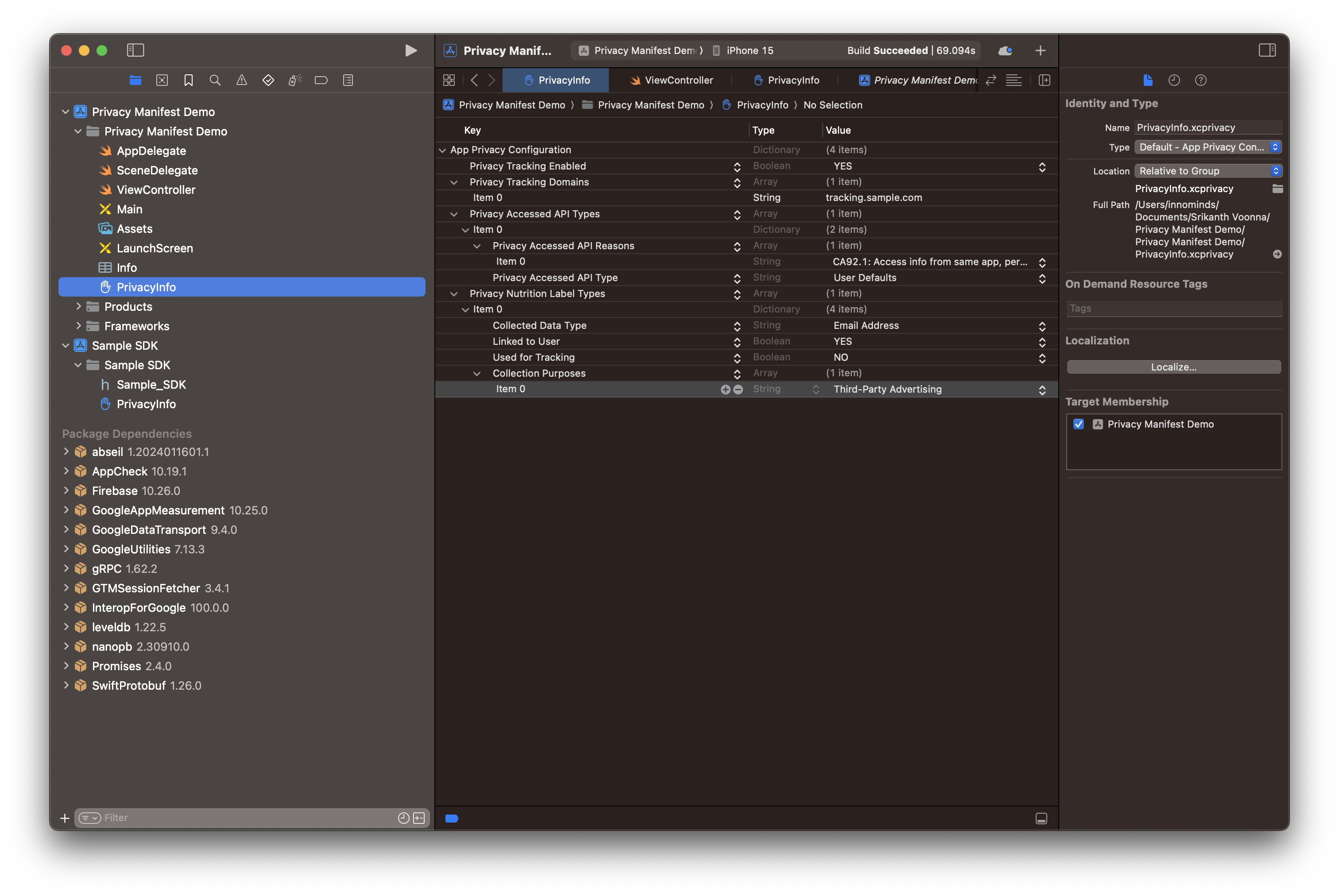Image resolution: width=1339 pixels, height=896 pixels.
Task: Toggle the debug area at bottom right
Action: pyautogui.click(x=1041, y=818)
